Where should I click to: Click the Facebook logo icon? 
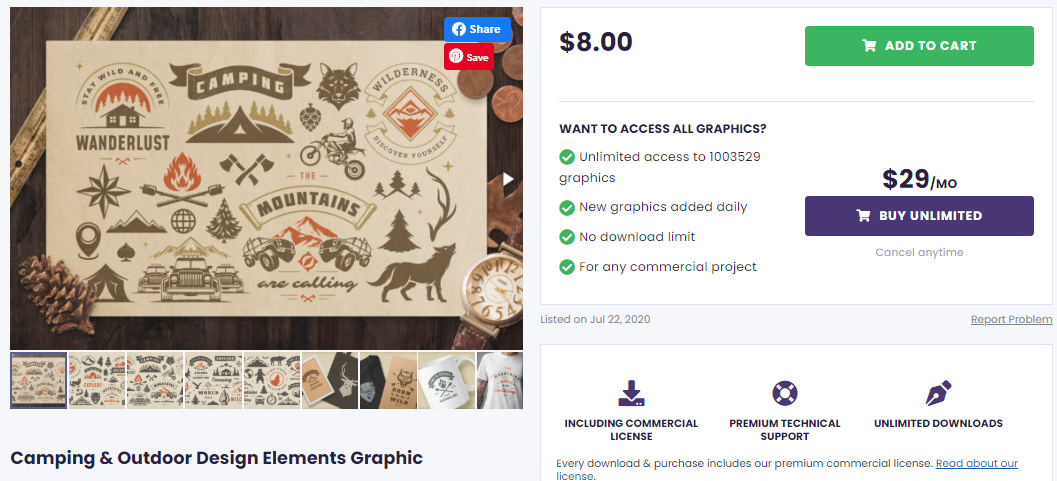coord(458,29)
